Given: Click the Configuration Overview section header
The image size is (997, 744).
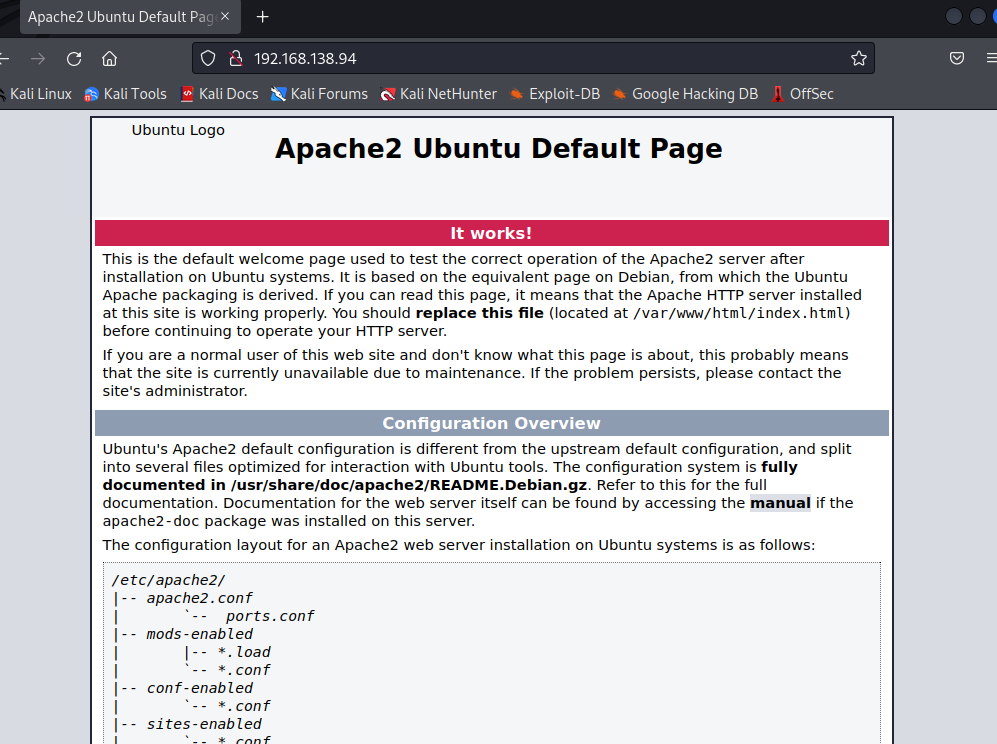Looking at the screenshot, I should 492,424.
